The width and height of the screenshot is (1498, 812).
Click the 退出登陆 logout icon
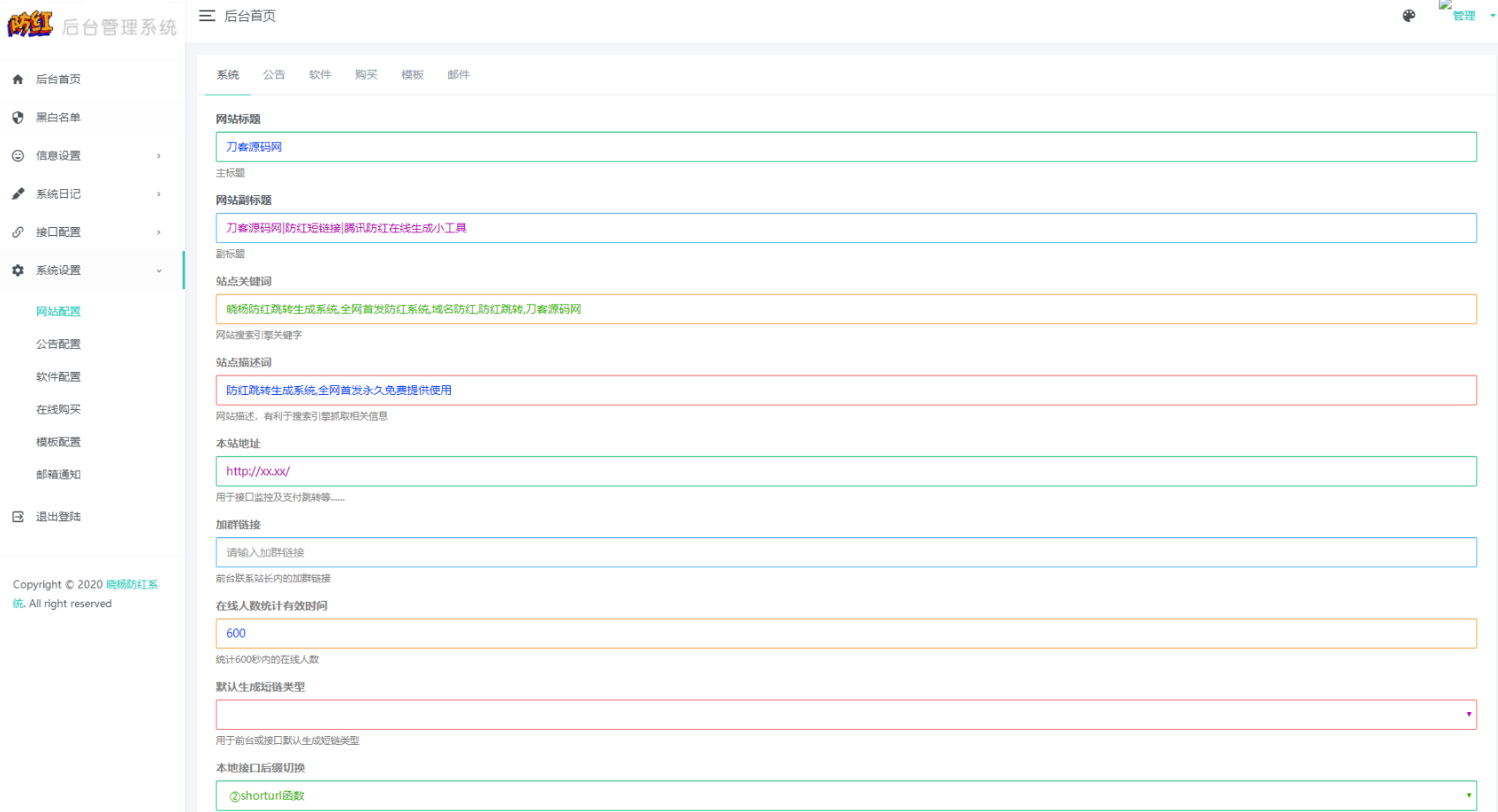click(x=18, y=517)
